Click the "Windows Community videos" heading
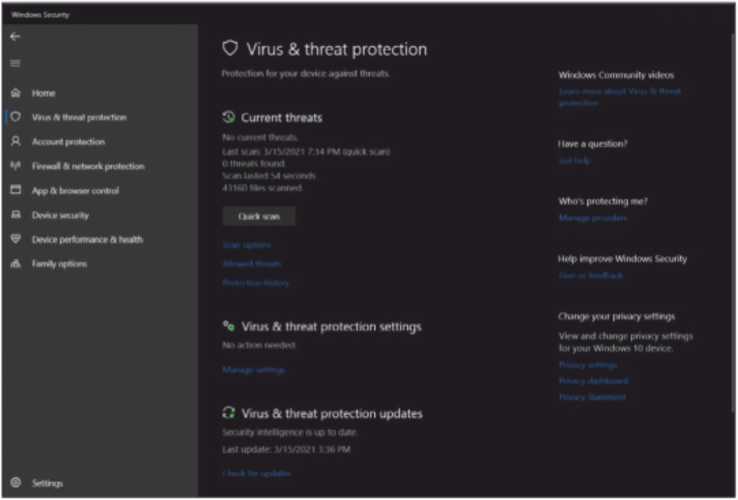Screen dimensions: 738x500 [616, 75]
